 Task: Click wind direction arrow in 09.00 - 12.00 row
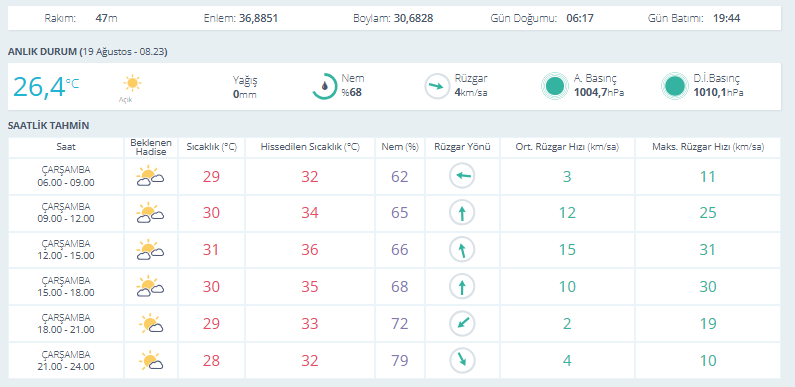tap(462, 213)
